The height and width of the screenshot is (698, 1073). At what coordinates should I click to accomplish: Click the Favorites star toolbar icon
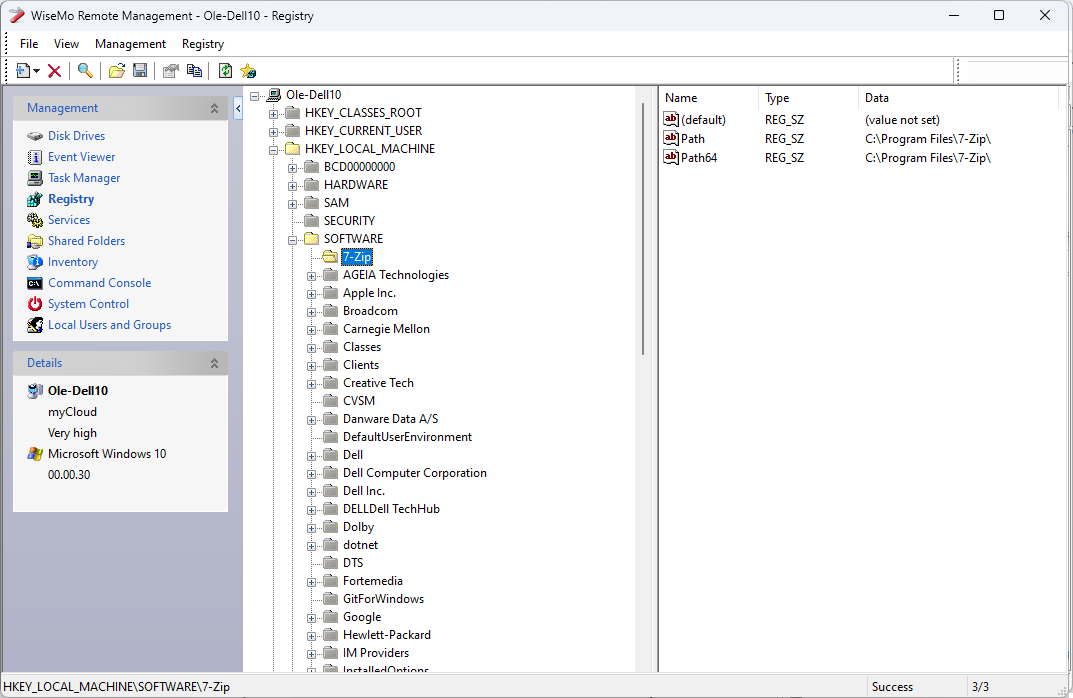(x=248, y=70)
